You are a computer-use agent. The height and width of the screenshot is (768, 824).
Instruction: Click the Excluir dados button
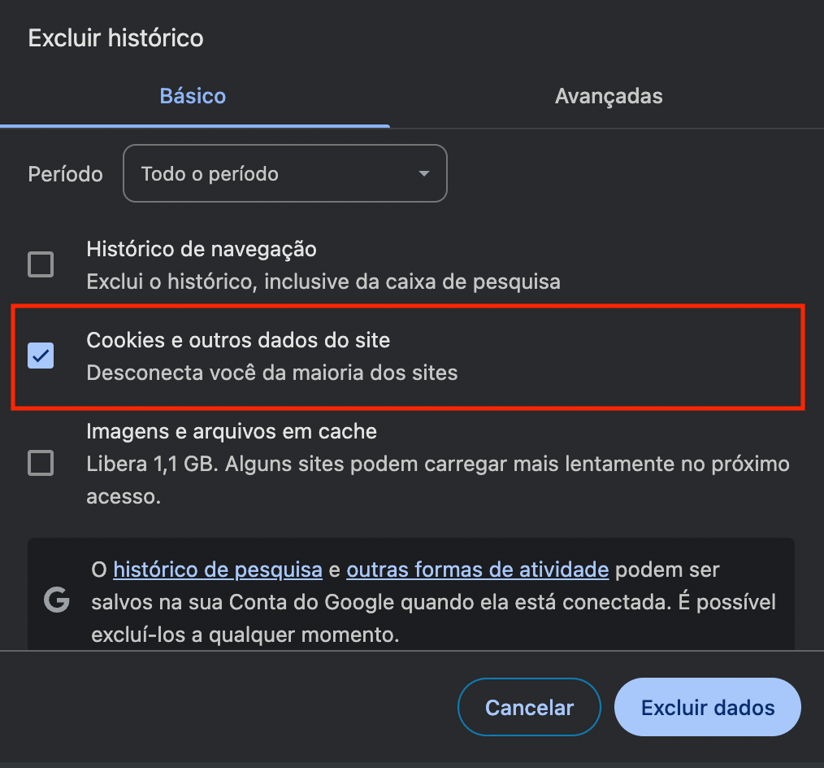707,707
